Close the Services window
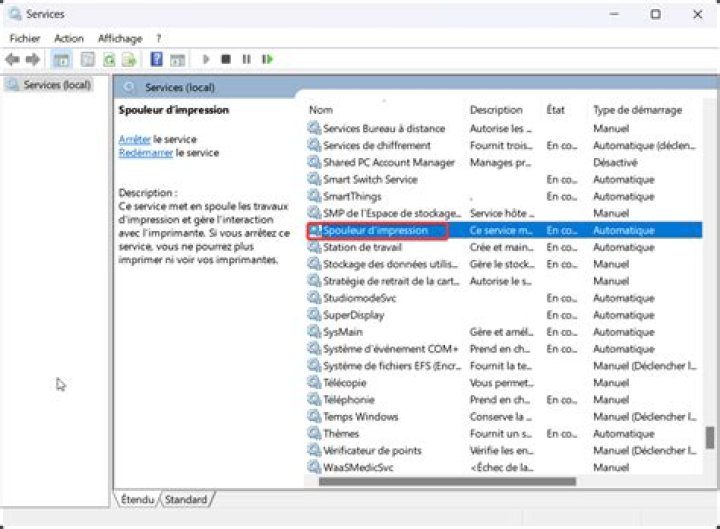 [698, 14]
